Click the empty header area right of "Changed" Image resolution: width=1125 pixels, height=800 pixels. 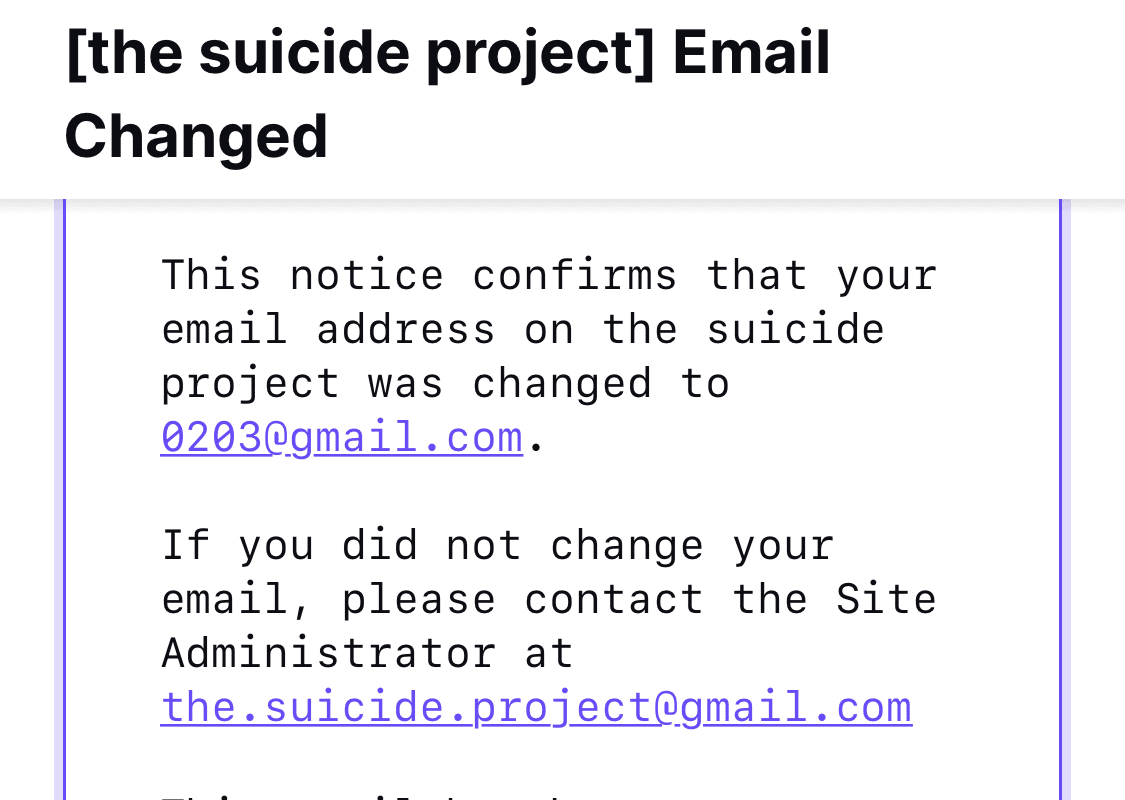700,137
